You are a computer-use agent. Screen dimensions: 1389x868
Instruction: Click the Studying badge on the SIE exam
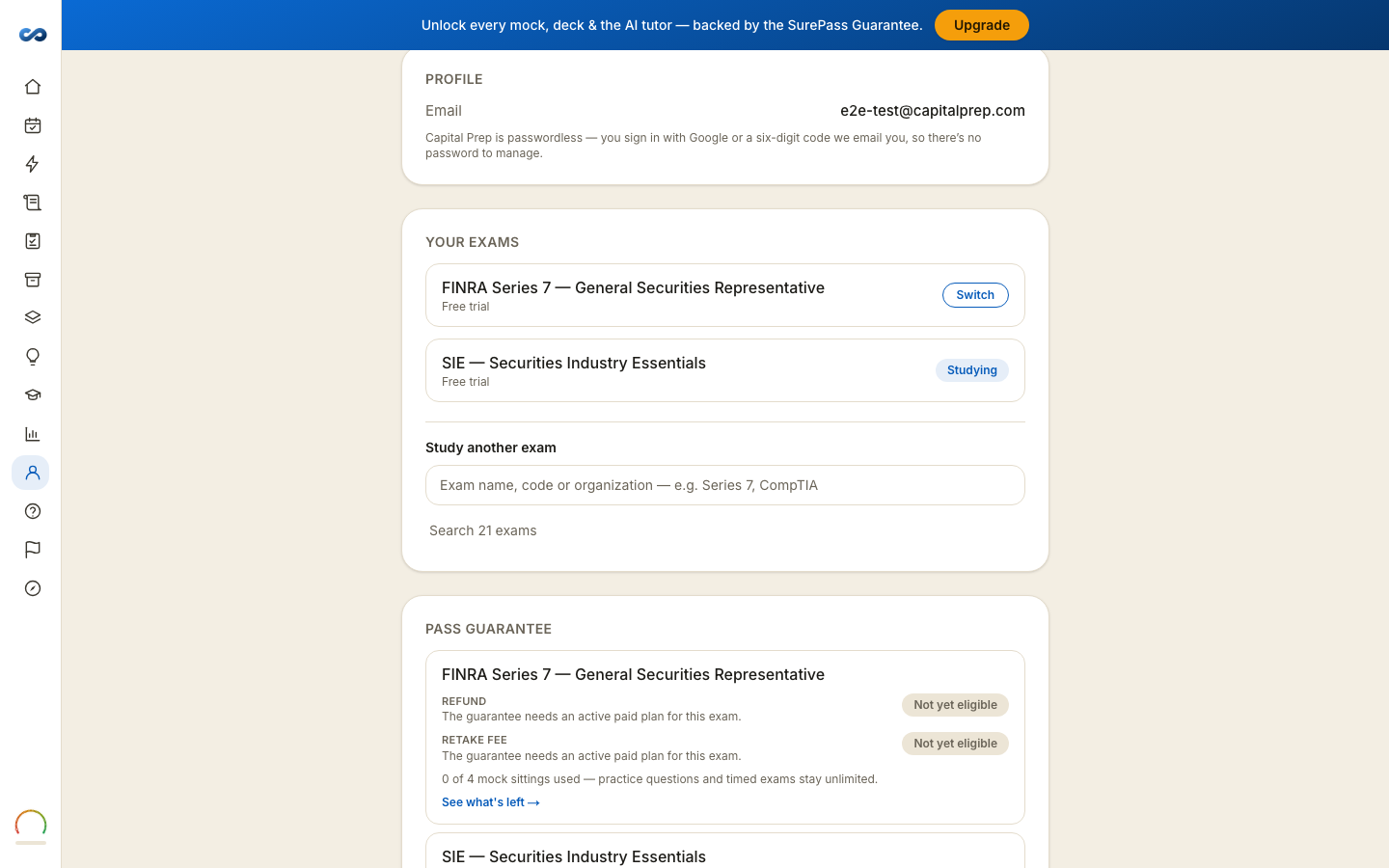coord(972,370)
